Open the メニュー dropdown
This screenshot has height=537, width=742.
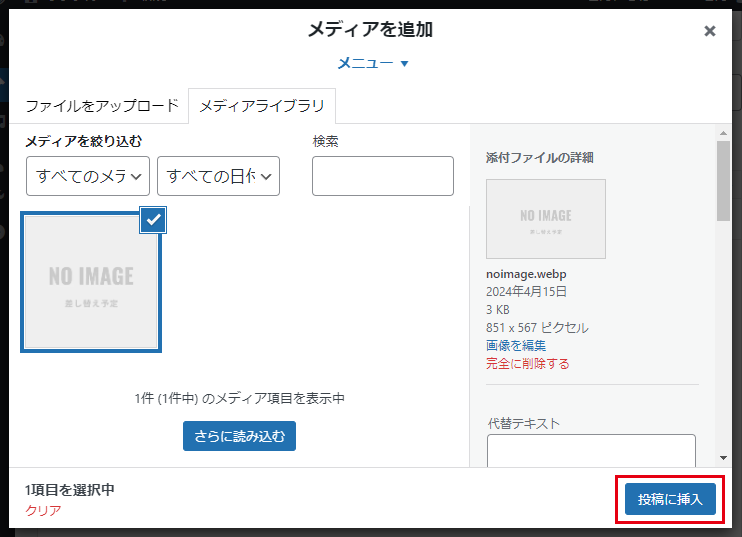tap(372, 63)
